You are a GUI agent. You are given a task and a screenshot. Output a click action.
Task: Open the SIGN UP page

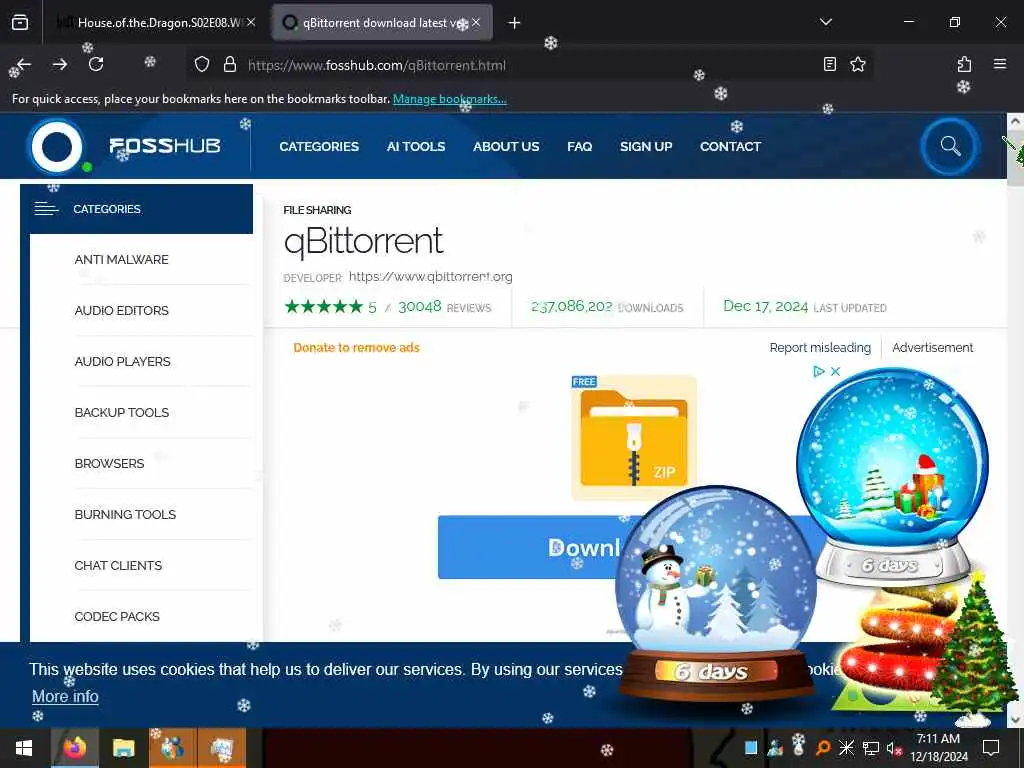coord(646,146)
